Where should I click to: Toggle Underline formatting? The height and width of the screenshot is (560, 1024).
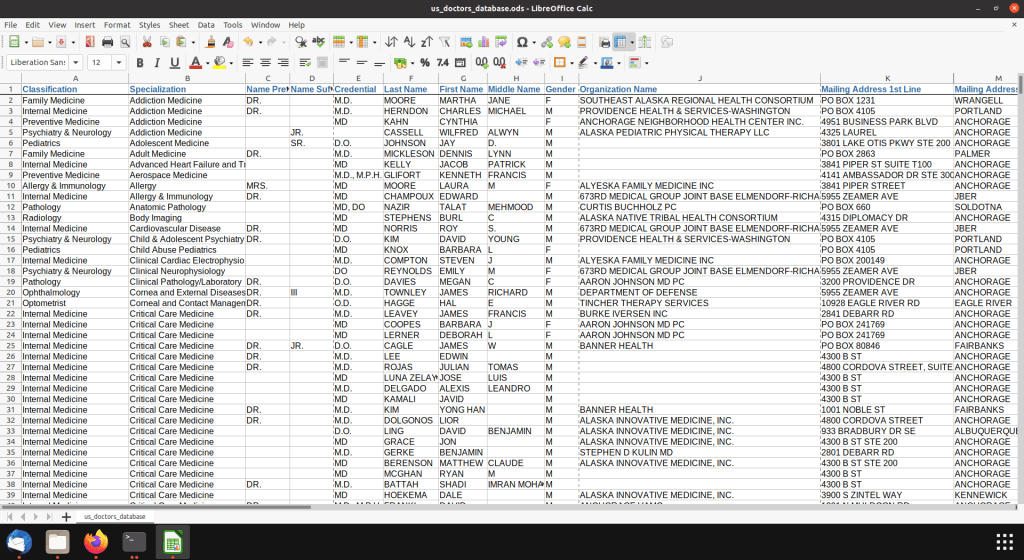[174, 62]
